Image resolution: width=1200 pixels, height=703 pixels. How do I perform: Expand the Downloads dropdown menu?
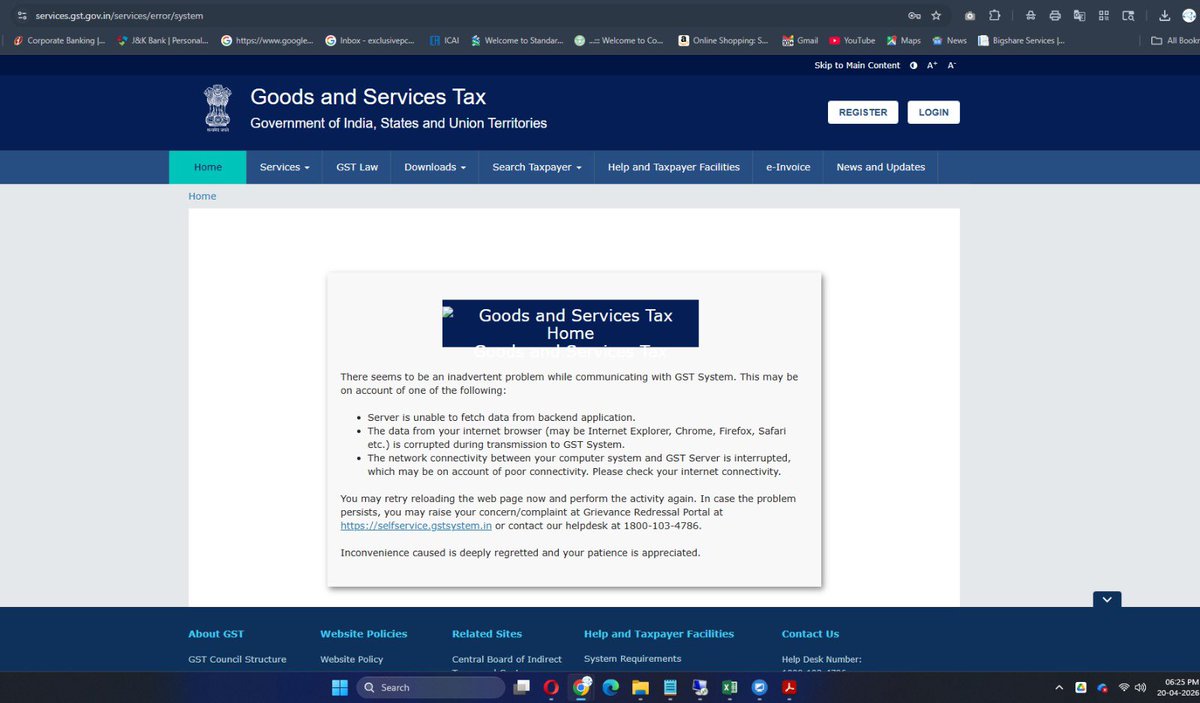[x=435, y=167]
